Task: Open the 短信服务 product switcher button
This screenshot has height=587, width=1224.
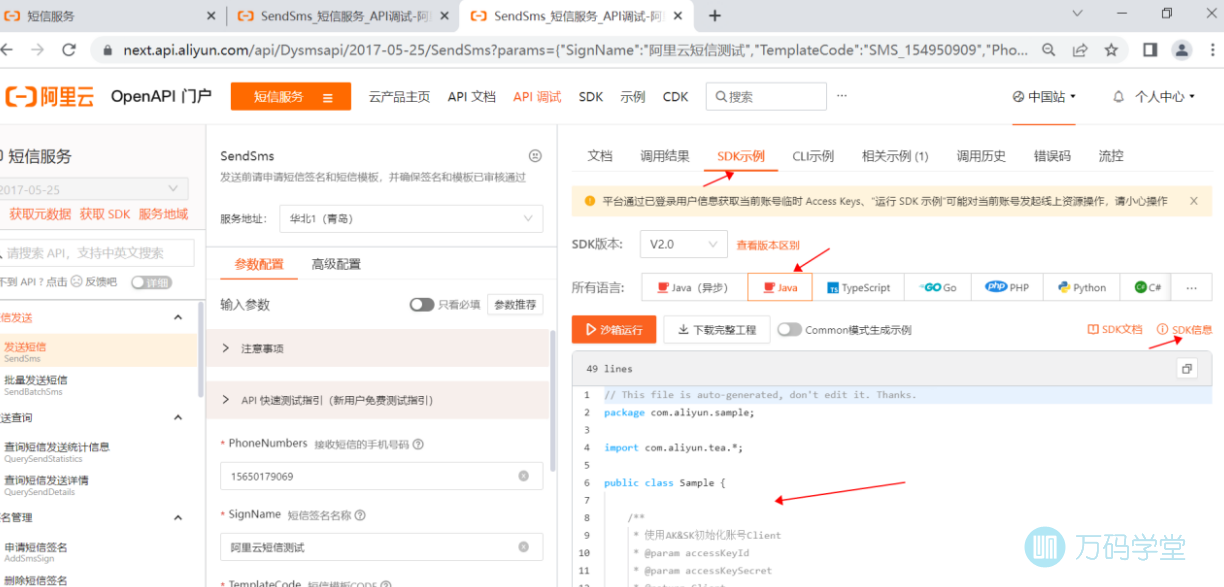Action: [x=291, y=97]
